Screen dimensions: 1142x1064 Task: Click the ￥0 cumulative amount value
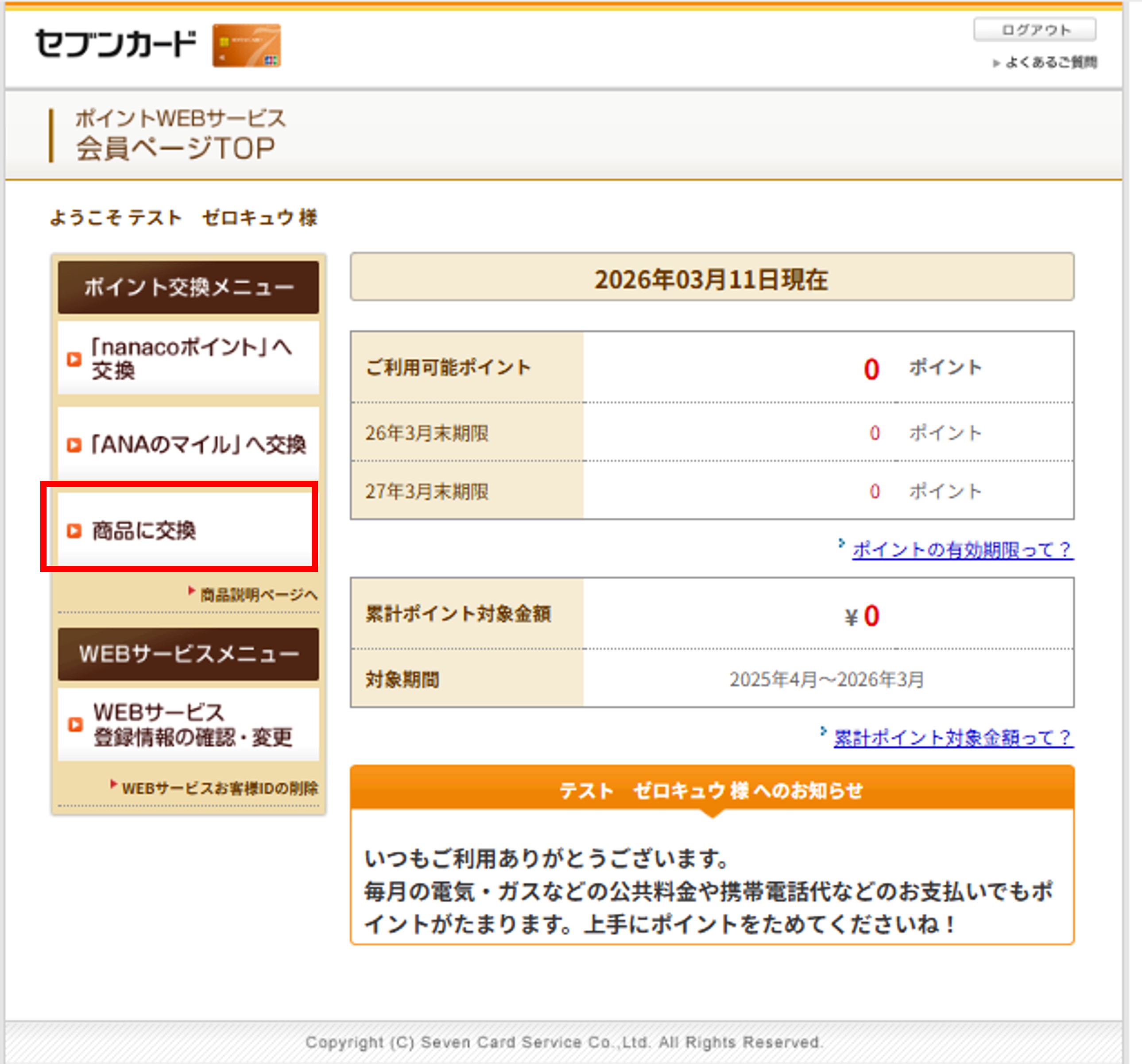[x=862, y=616]
